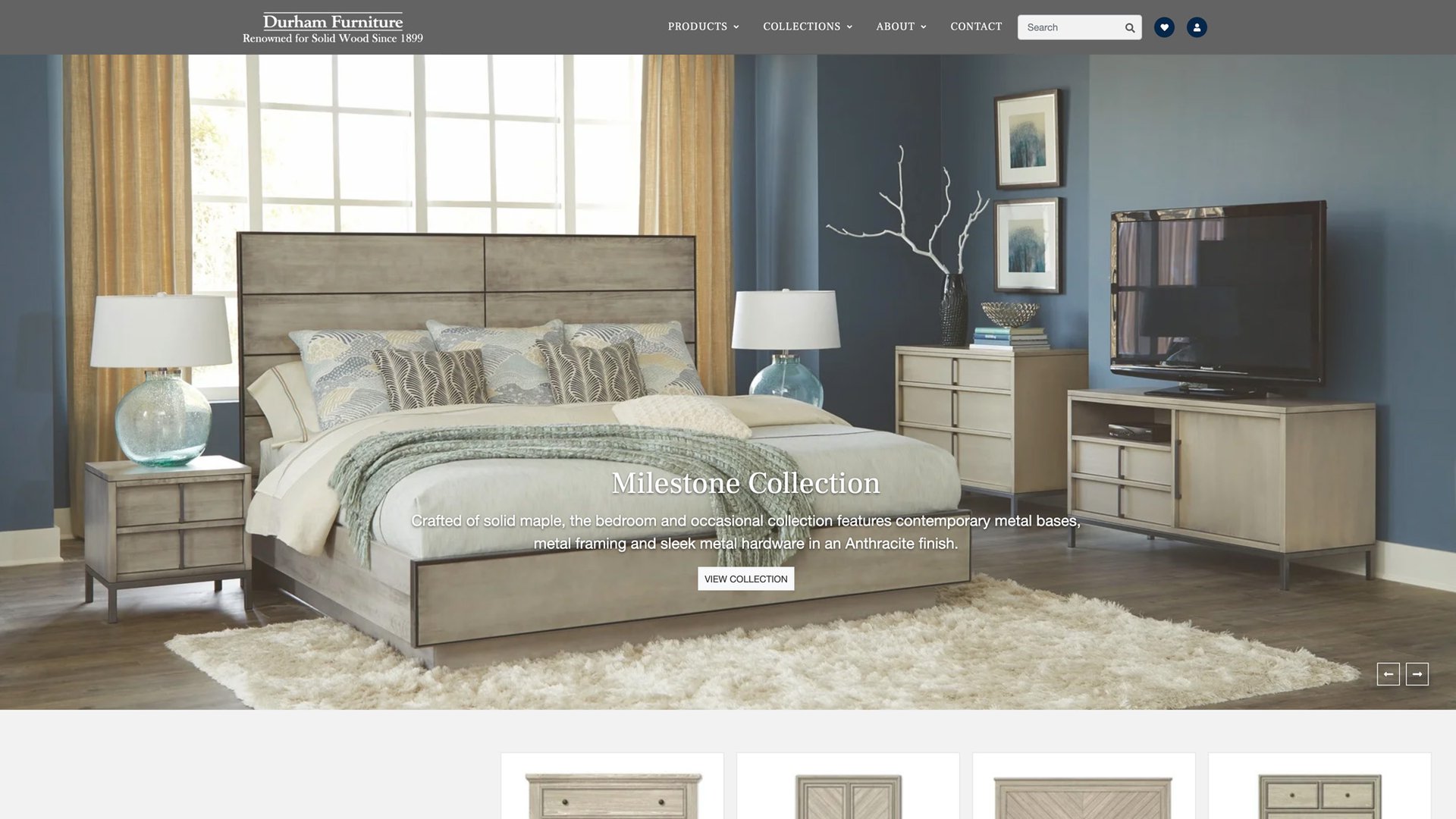Click the previous arrow navigation icon
The image size is (1456, 819).
[x=1388, y=673]
